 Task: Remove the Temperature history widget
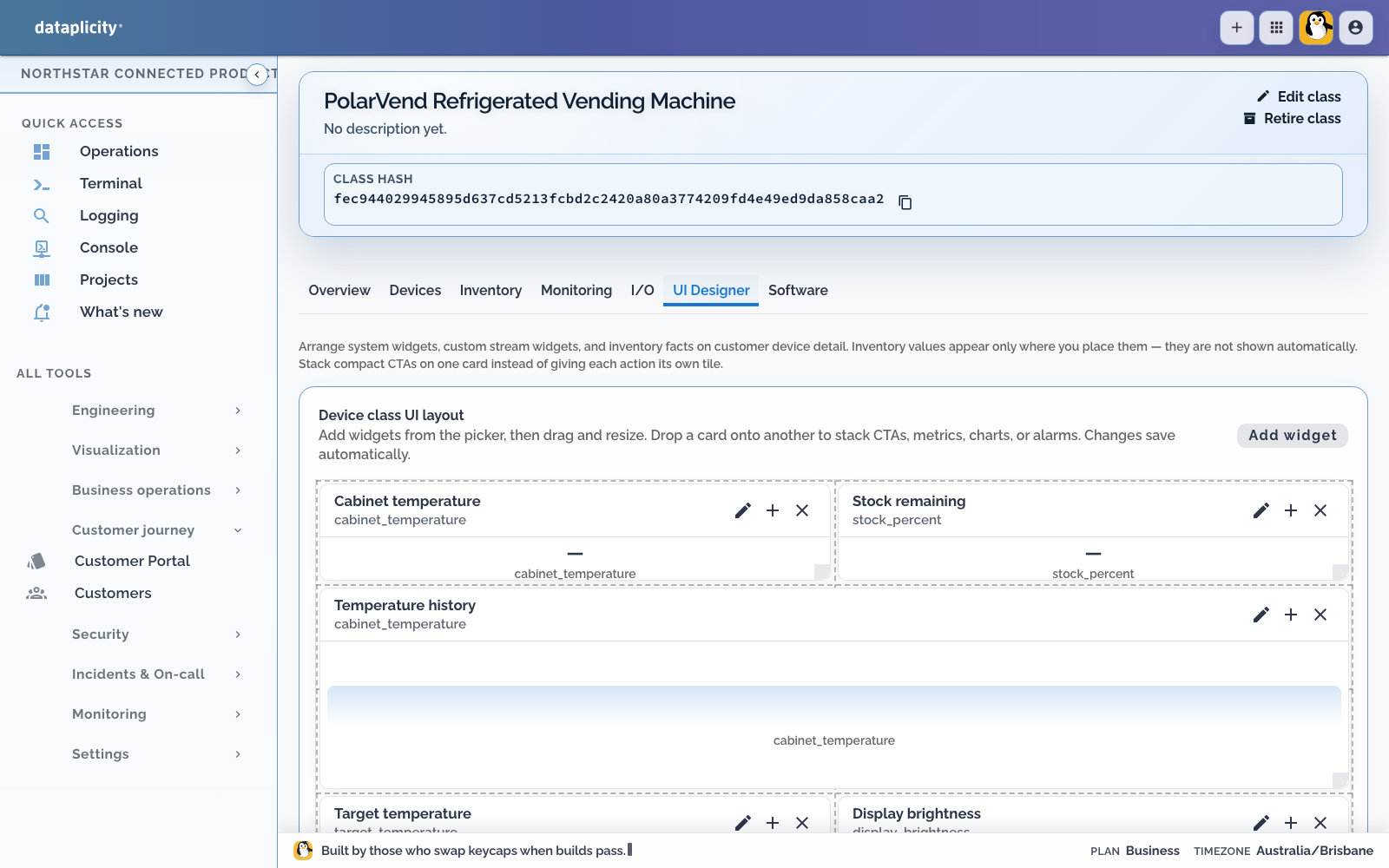tap(1320, 615)
